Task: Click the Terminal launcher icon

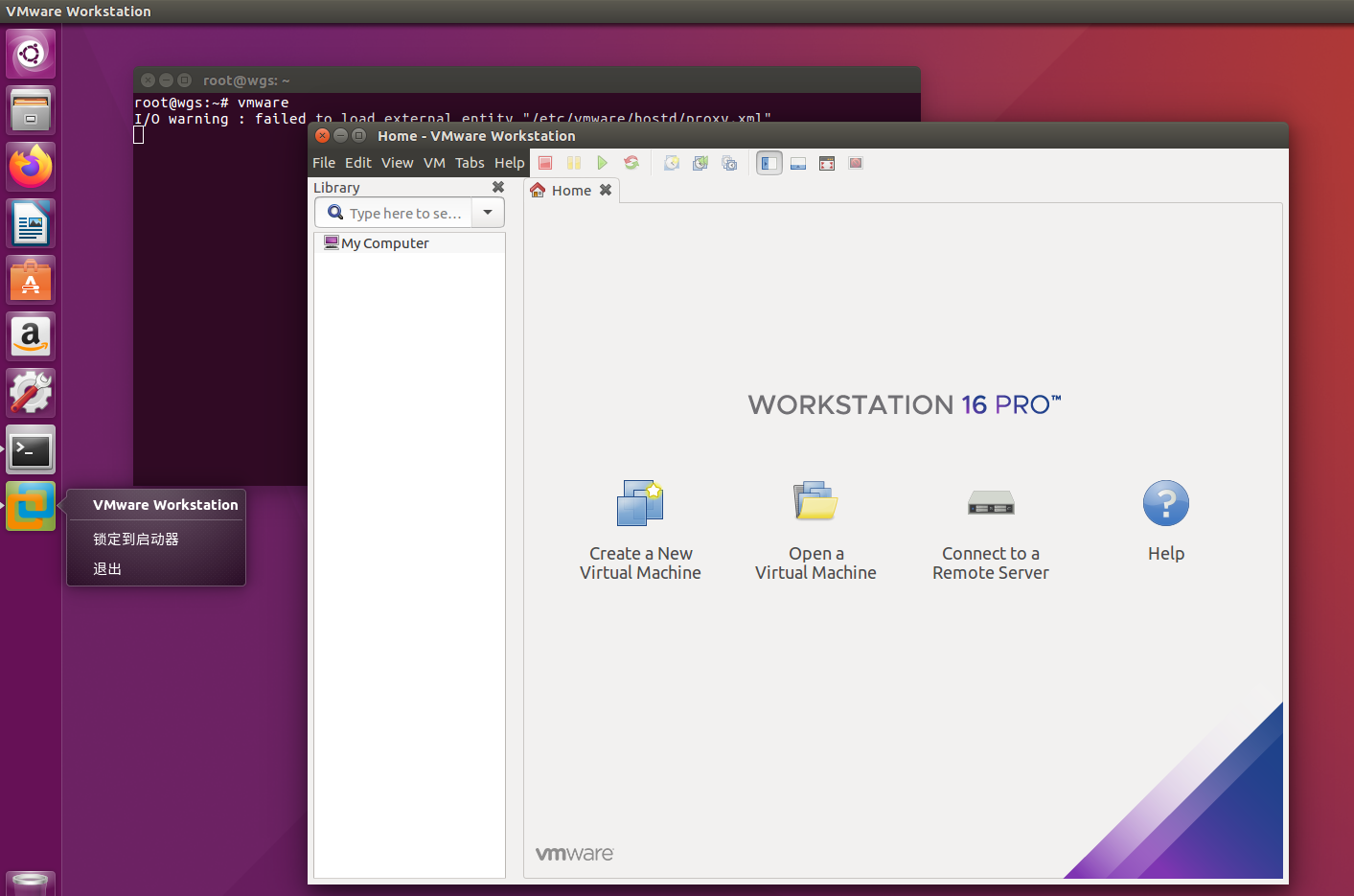Action: tap(31, 449)
